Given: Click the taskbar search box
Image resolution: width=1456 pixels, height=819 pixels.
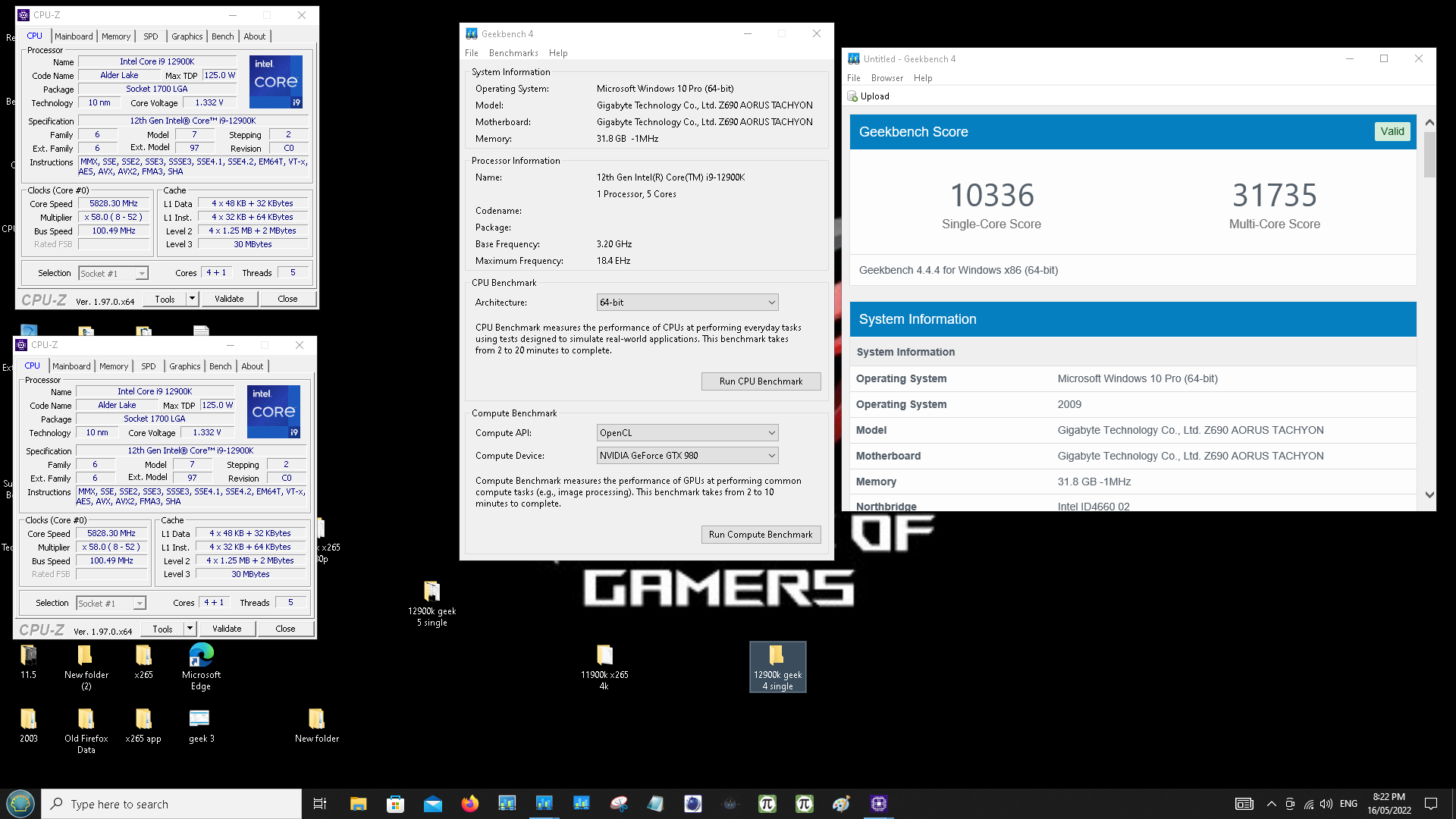Looking at the screenshot, I should point(171,804).
